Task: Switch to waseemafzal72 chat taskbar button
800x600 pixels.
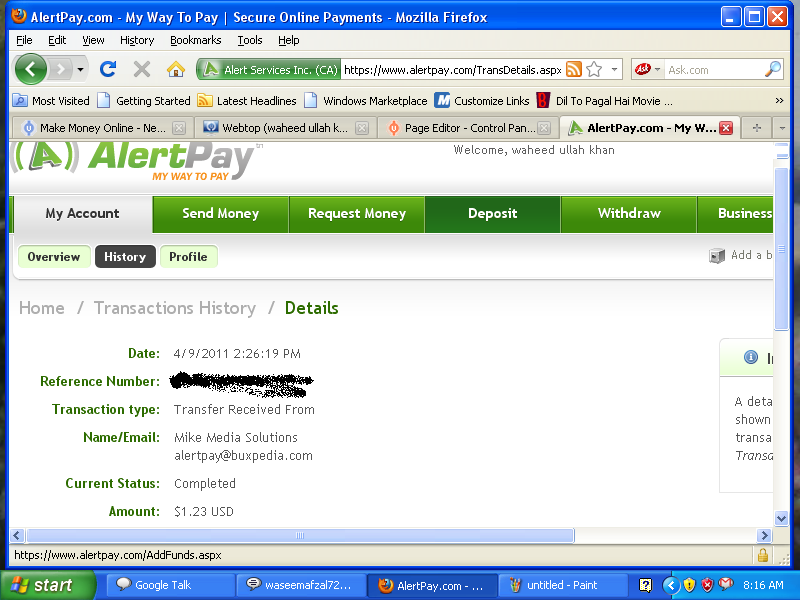Action: pyautogui.click(x=302, y=585)
